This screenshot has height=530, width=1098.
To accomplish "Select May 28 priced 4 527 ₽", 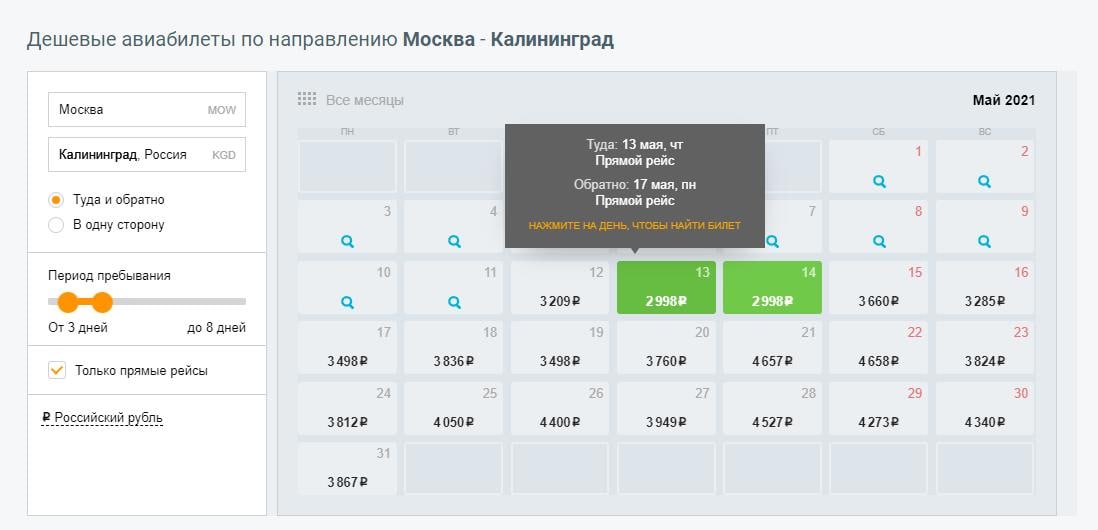I will coord(772,408).
